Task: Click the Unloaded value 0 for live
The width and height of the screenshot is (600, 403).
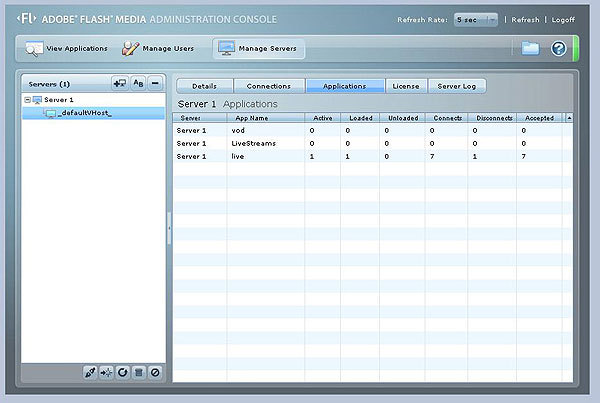Action: point(387,157)
